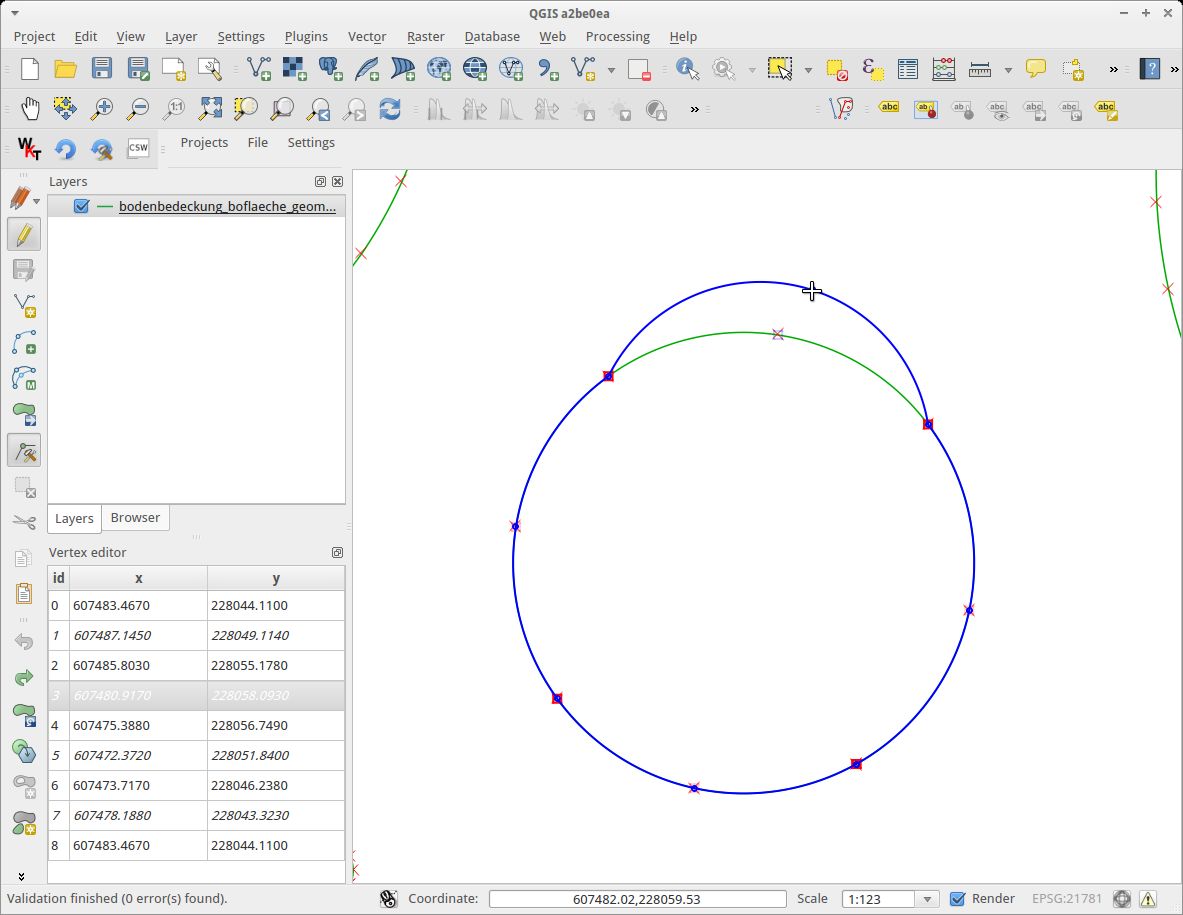Toggle the Render checkbox in status bar
1183x915 pixels.
(x=957, y=899)
